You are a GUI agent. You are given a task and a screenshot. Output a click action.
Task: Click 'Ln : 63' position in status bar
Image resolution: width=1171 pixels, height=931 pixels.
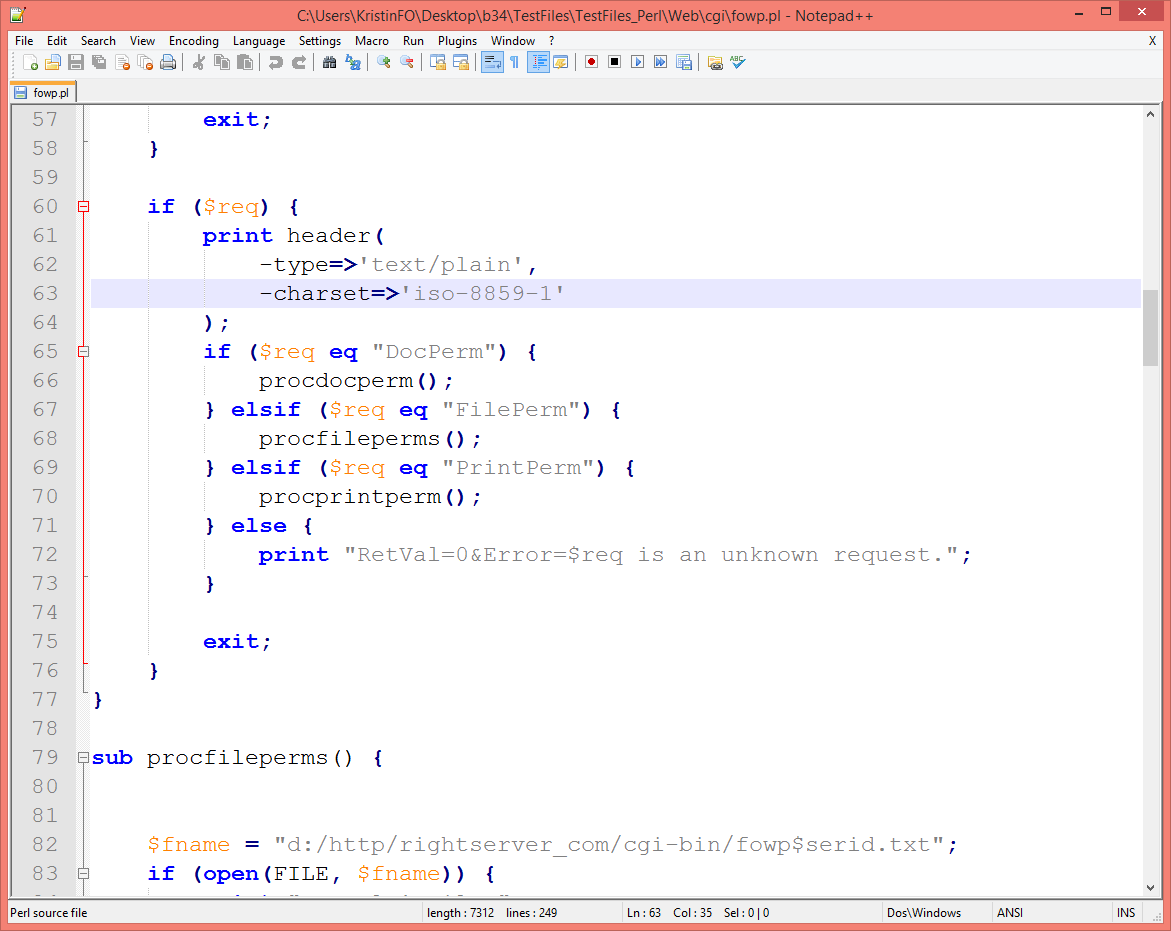click(644, 913)
